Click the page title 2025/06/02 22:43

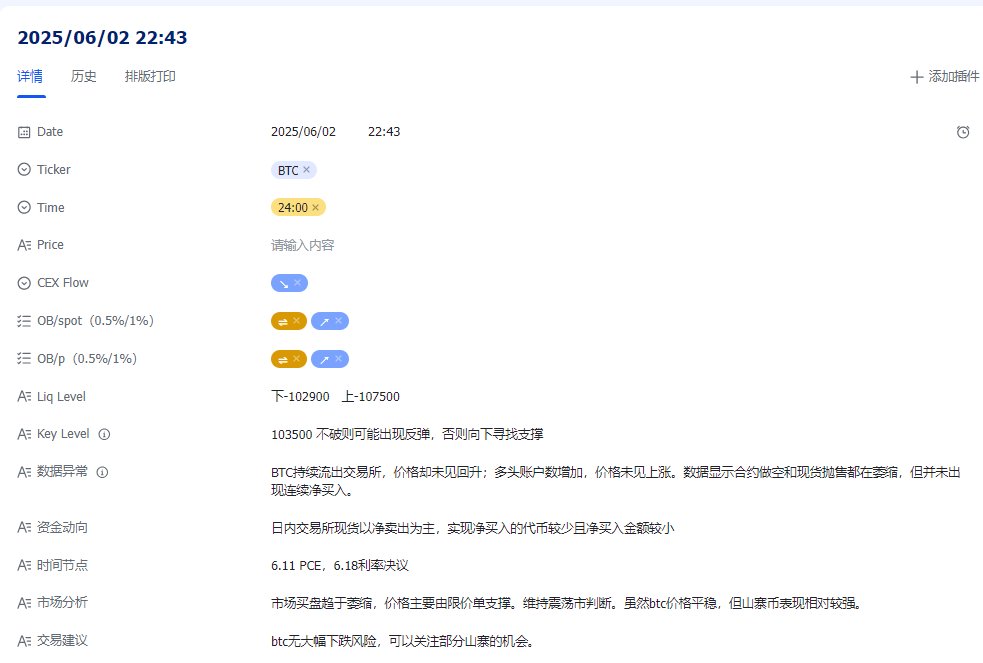pyautogui.click(x=102, y=38)
